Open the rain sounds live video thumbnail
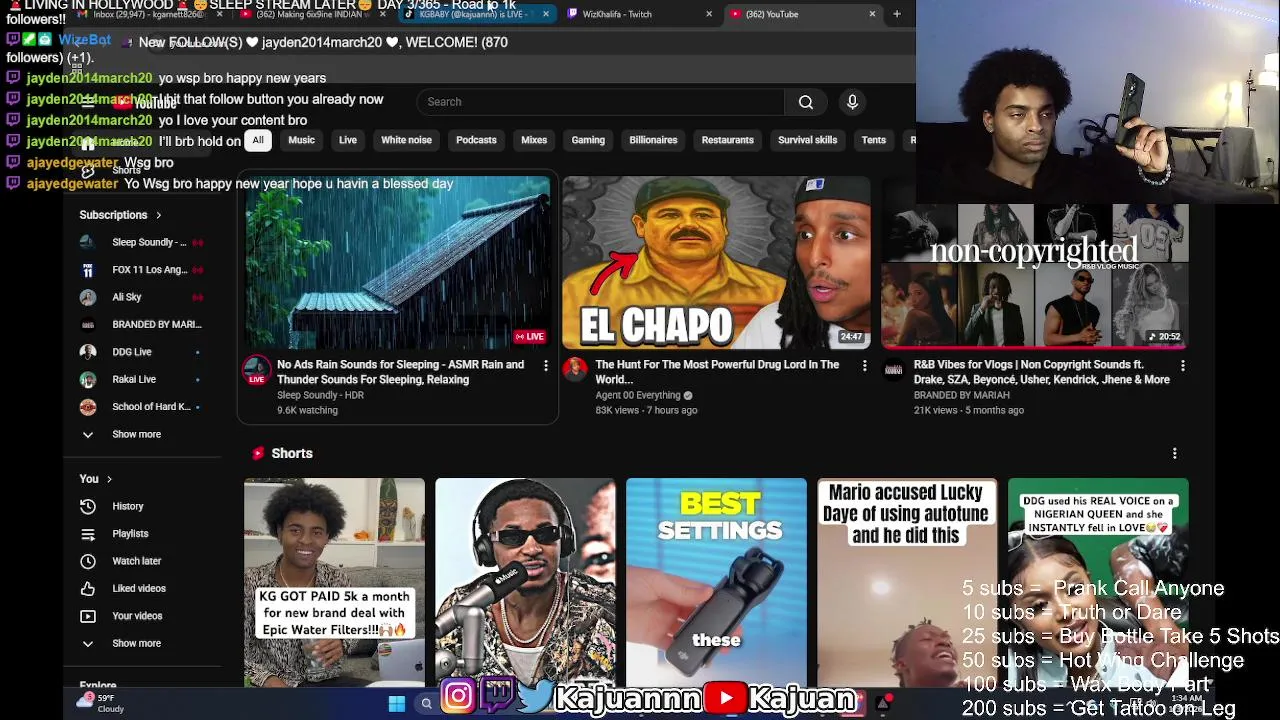The width and height of the screenshot is (1280, 720). tap(398, 263)
